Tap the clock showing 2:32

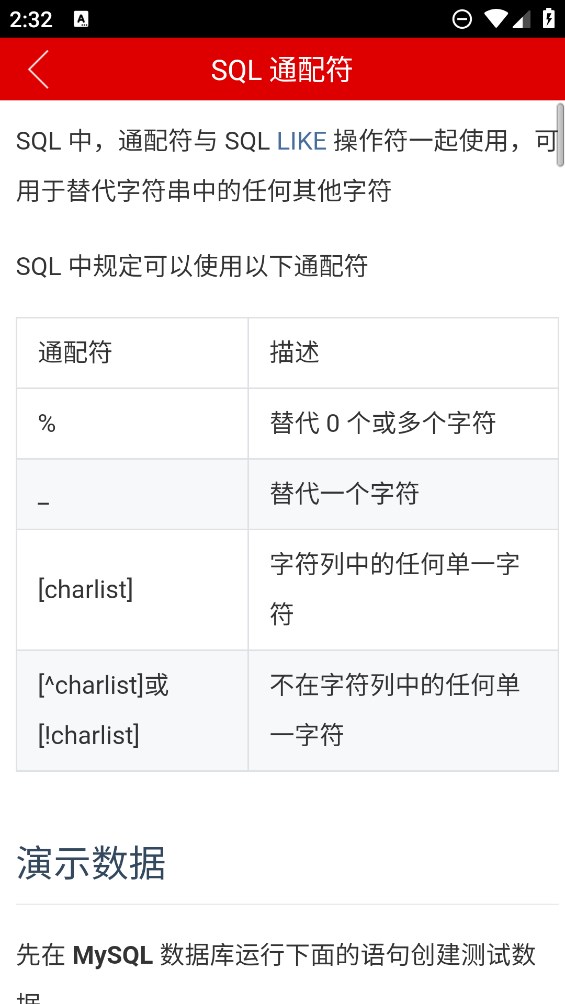31,19
